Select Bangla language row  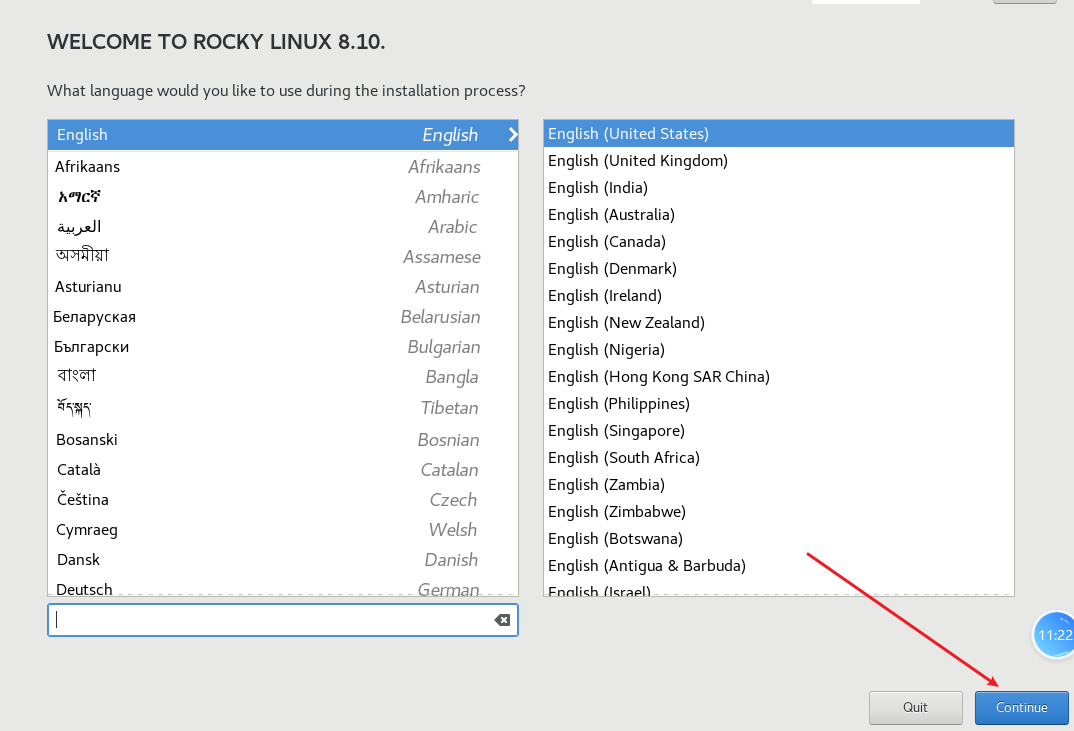283,377
